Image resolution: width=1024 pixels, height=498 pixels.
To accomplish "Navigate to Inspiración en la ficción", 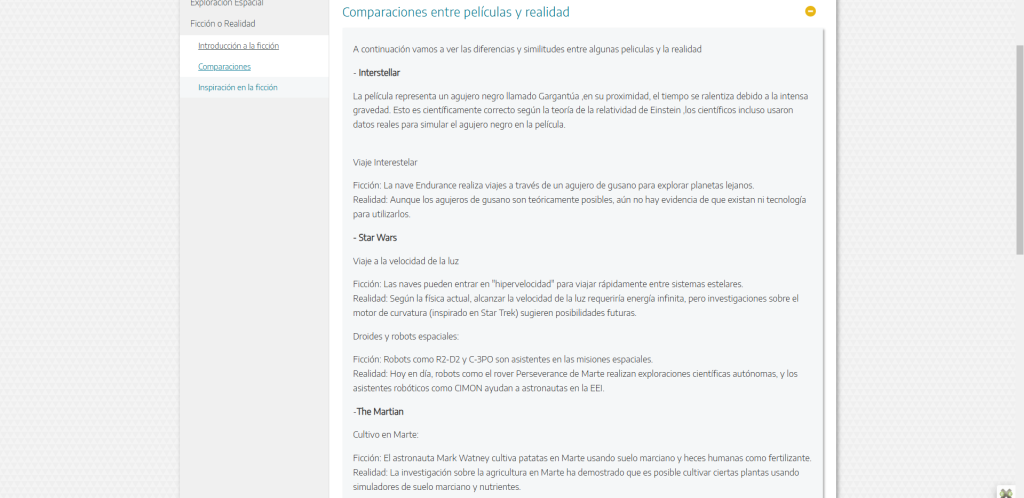I will 238,87.
